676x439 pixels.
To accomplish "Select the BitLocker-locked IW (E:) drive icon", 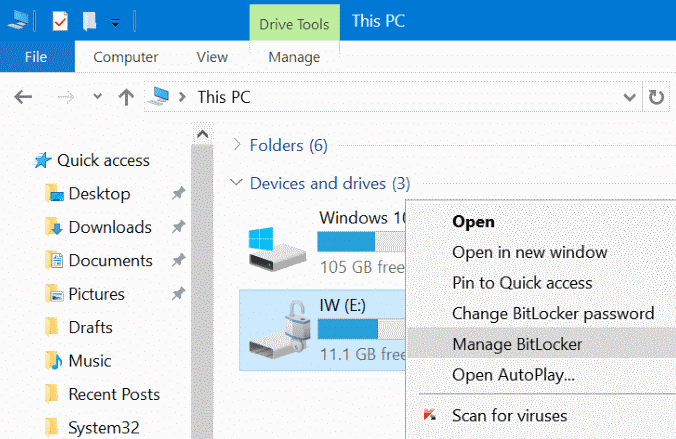I will click(280, 330).
